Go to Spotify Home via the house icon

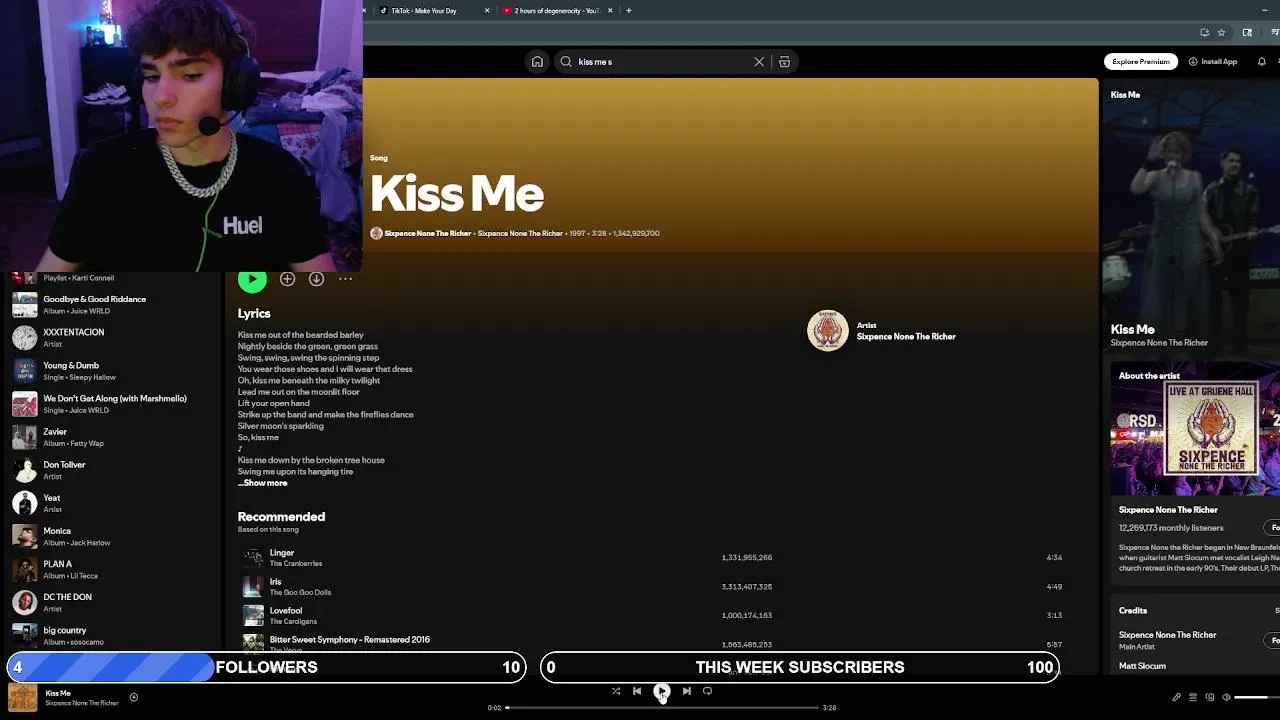pyautogui.click(x=537, y=62)
